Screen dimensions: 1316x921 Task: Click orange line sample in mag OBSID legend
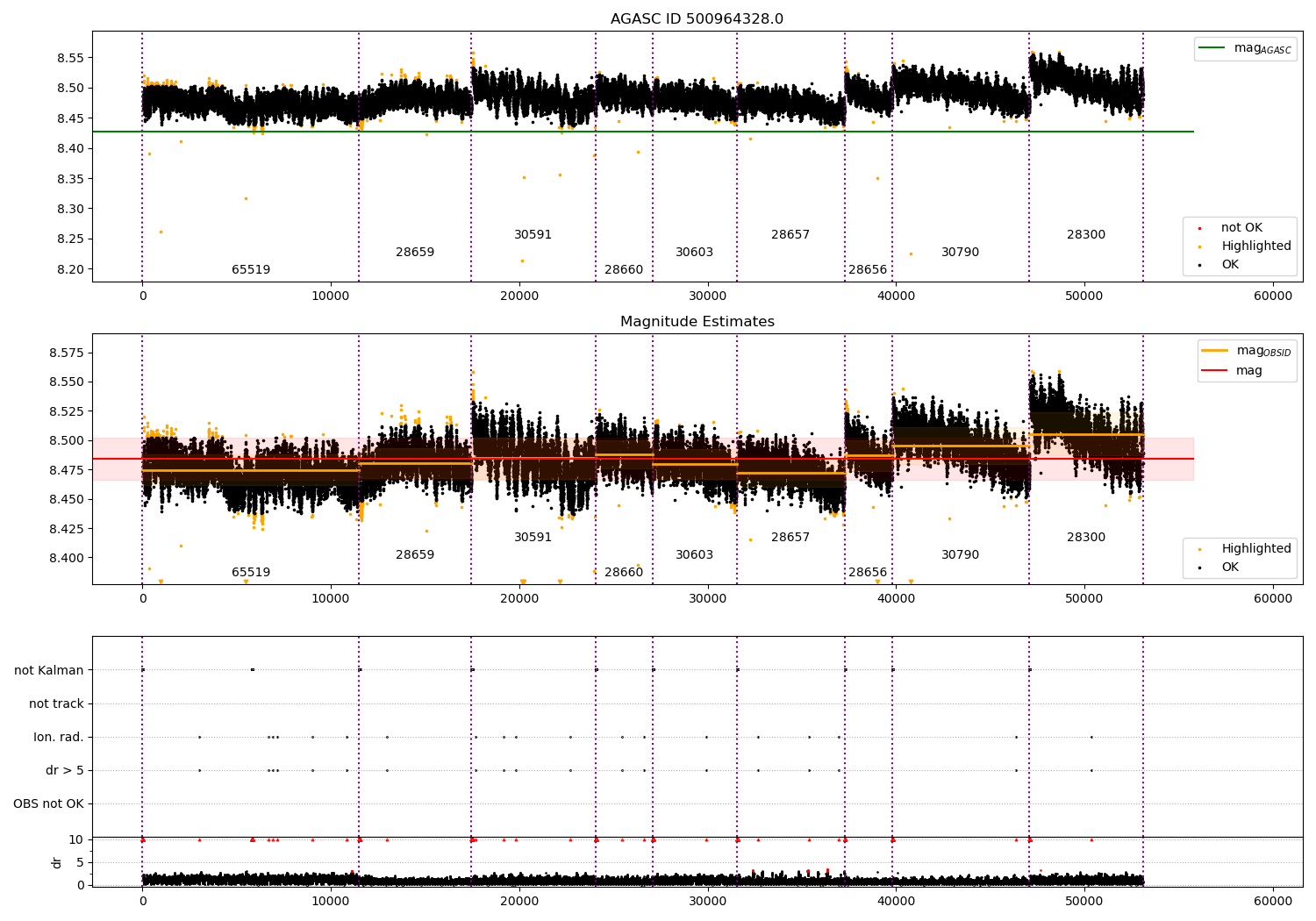(x=1215, y=351)
